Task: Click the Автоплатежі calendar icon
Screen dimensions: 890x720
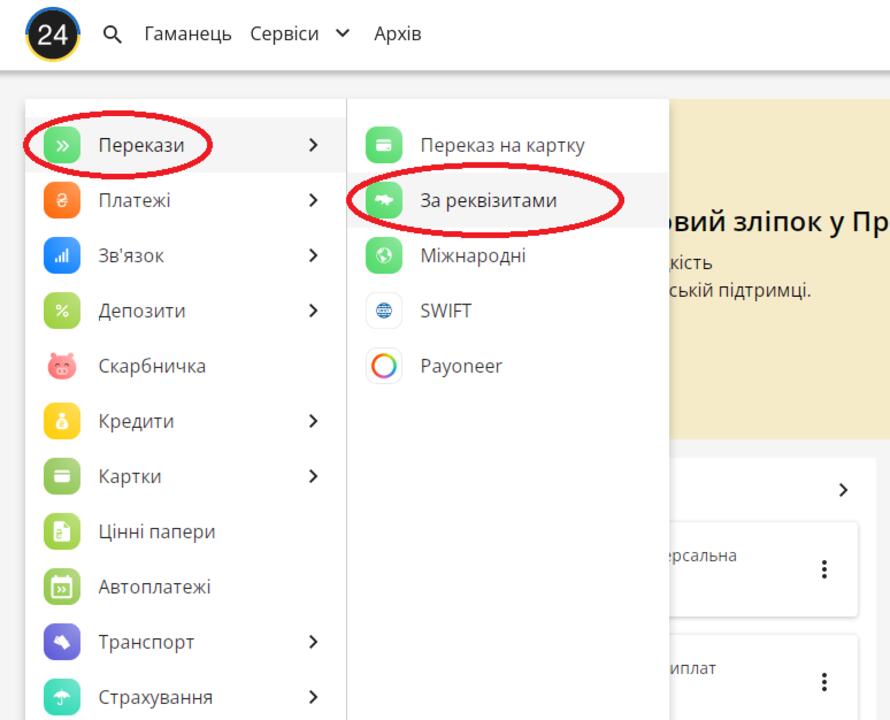Action: click(62, 587)
